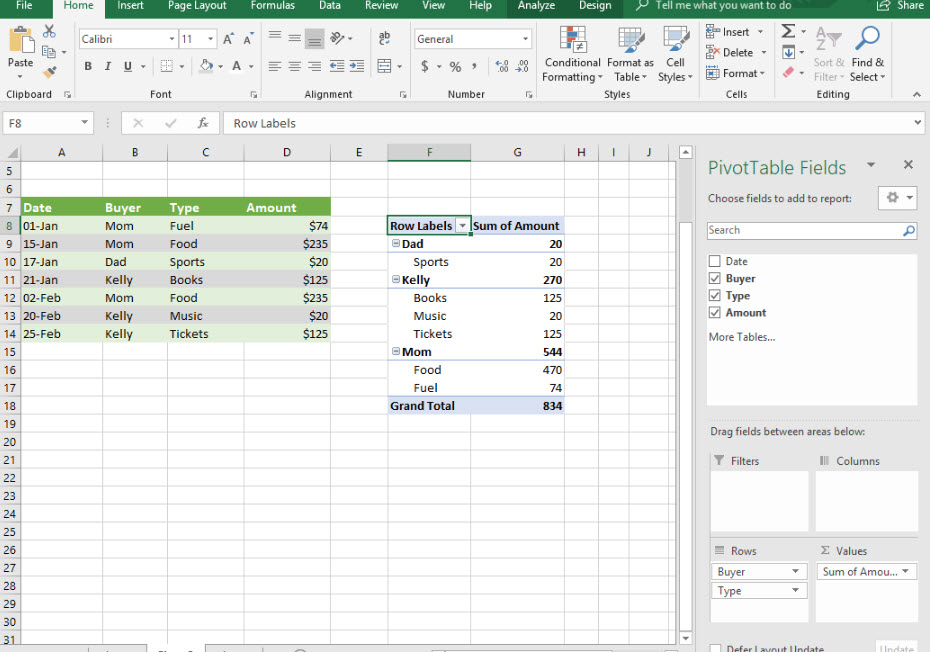Open the Buyer field dropdown in Rows area
Viewport: 931px width, 652px height.
[796, 572]
